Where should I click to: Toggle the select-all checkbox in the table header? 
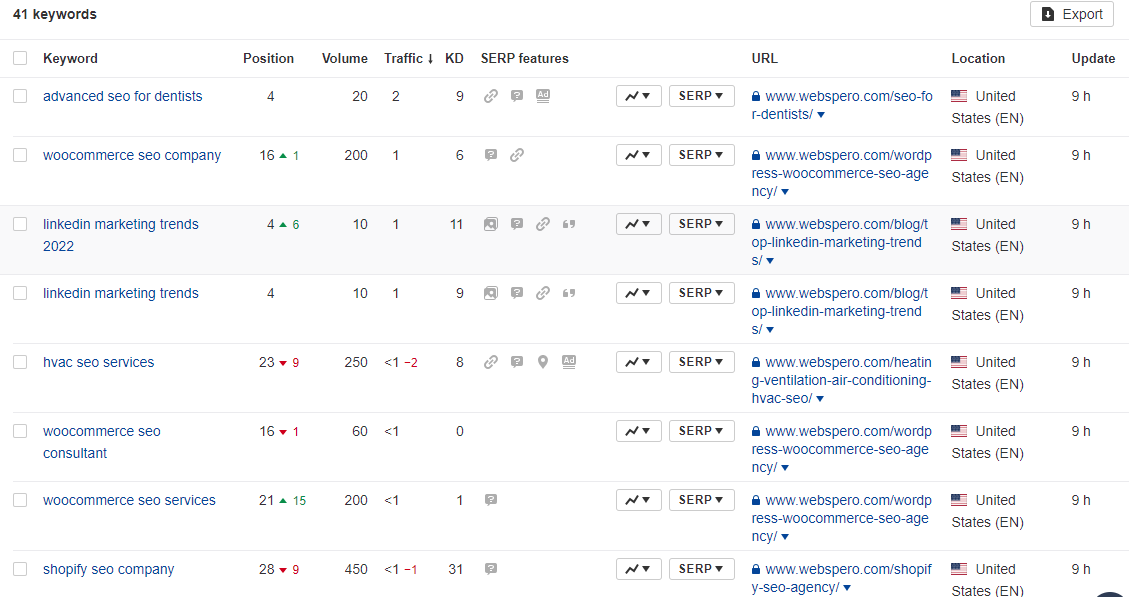tap(20, 58)
